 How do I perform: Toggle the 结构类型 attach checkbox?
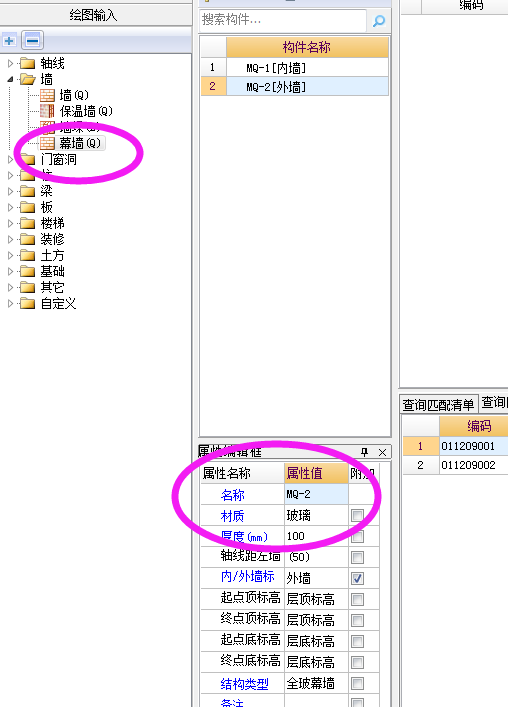357,684
